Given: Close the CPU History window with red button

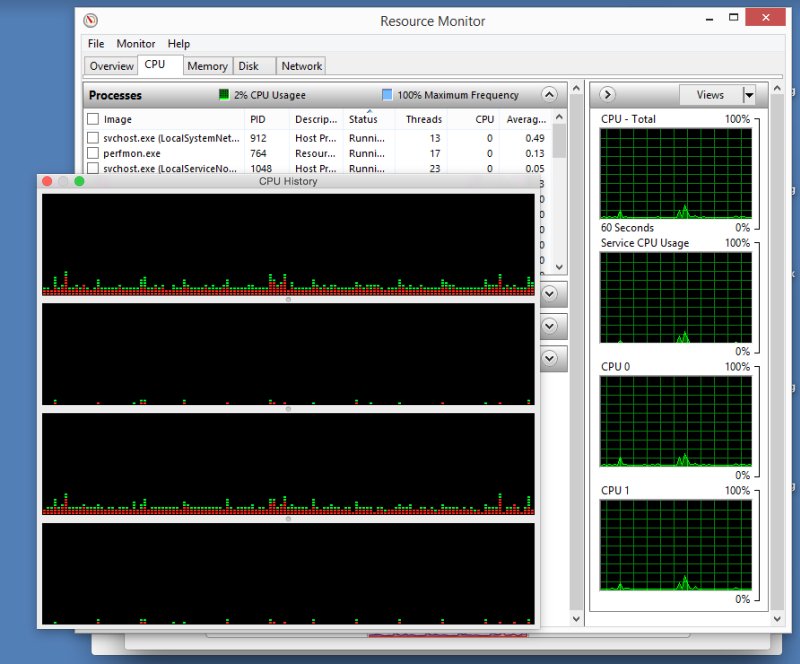Looking at the screenshot, I should (x=47, y=181).
